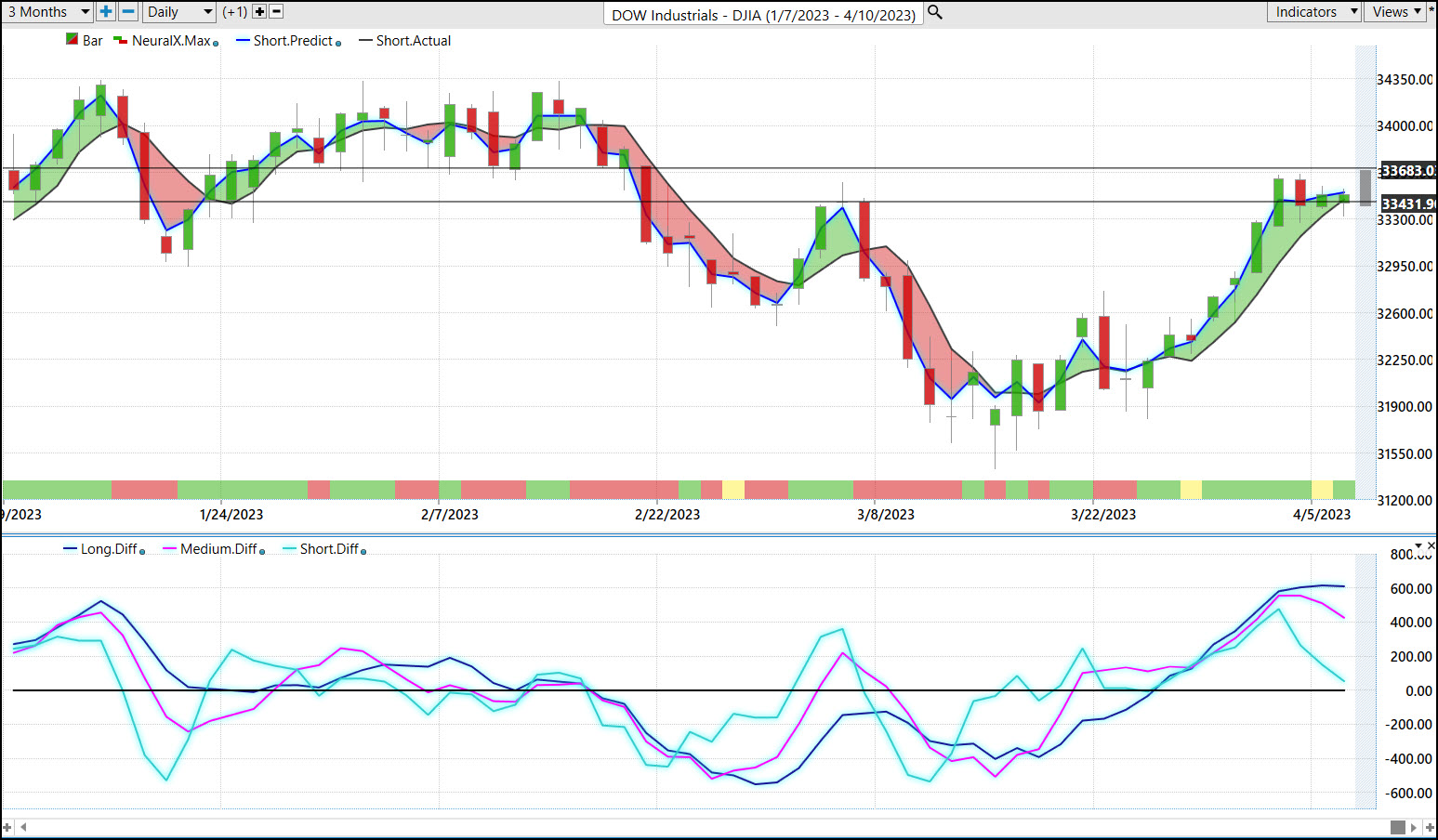Click the 32600.00 price axis label
This screenshot has width=1438, height=840.
[x=1405, y=314]
